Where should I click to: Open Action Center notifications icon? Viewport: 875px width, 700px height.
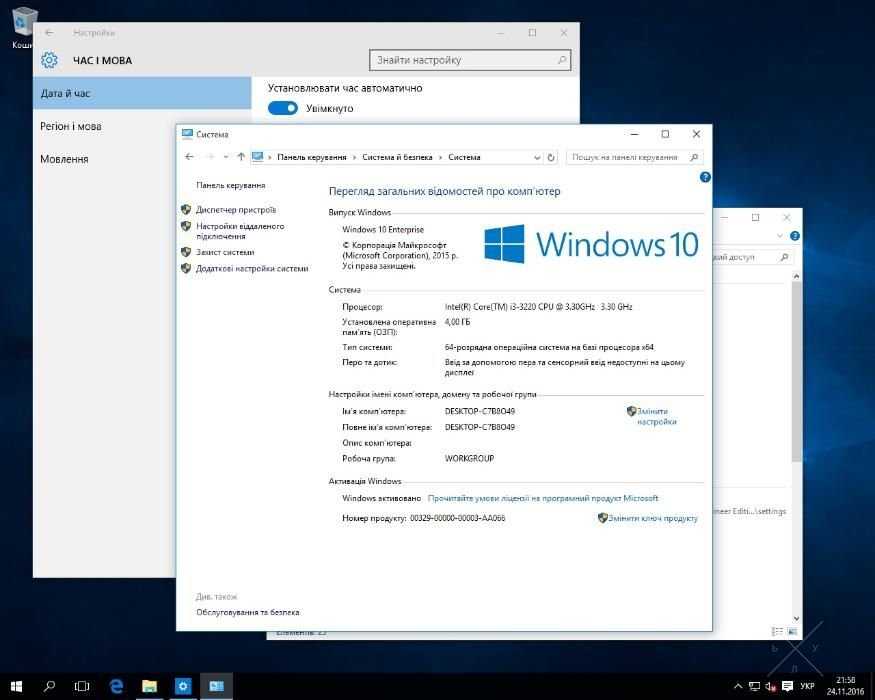coord(787,686)
